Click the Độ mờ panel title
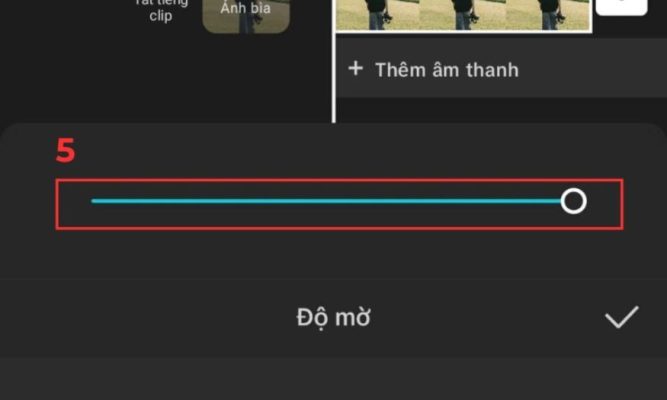667x400 pixels. (x=334, y=318)
